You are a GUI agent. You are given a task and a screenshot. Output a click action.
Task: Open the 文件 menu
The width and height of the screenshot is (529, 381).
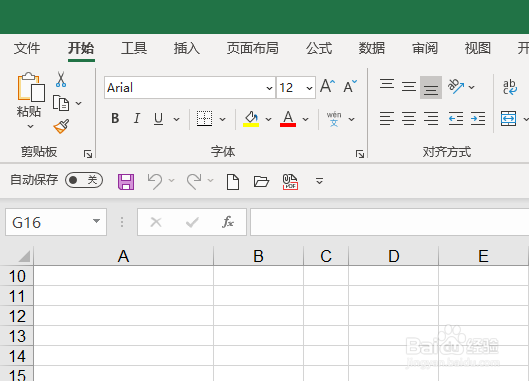coord(27,48)
